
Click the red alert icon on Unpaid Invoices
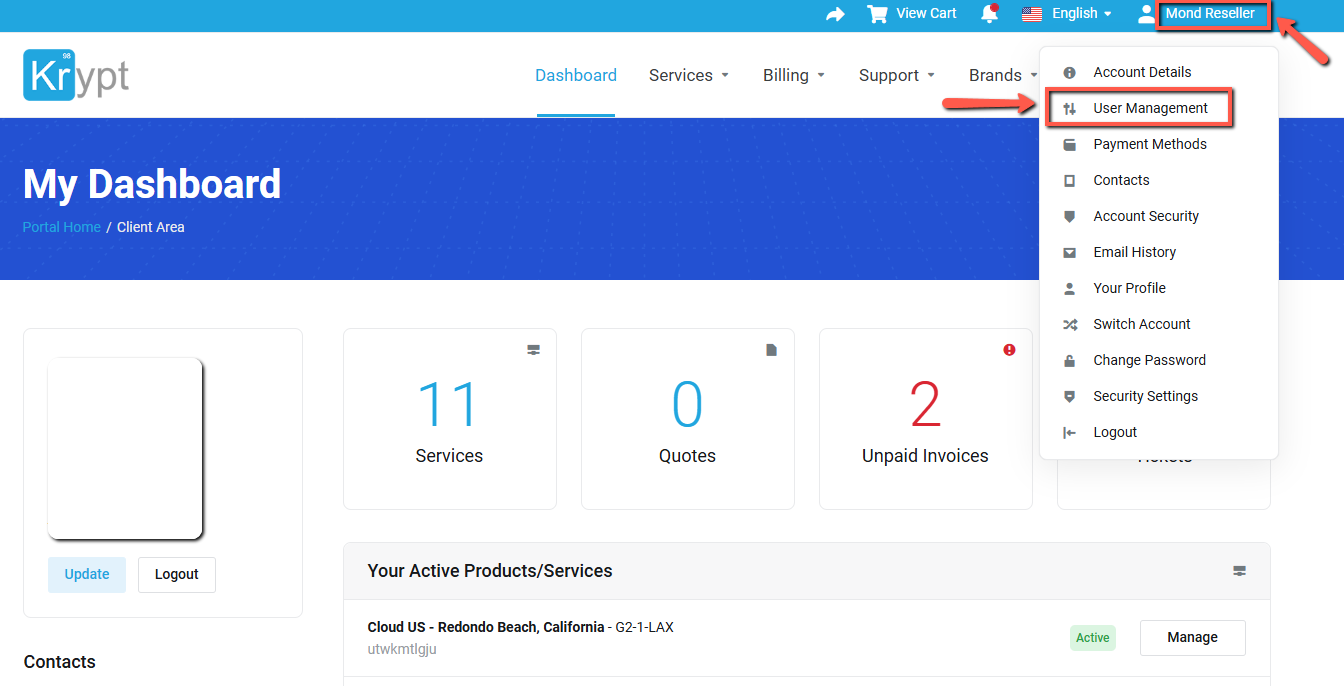coord(1010,350)
